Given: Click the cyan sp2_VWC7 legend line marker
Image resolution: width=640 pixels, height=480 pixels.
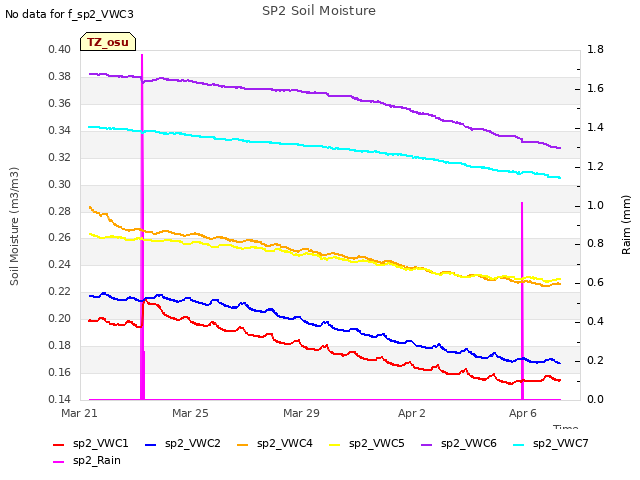Looking at the screenshot, I should pyautogui.click(x=519, y=444).
